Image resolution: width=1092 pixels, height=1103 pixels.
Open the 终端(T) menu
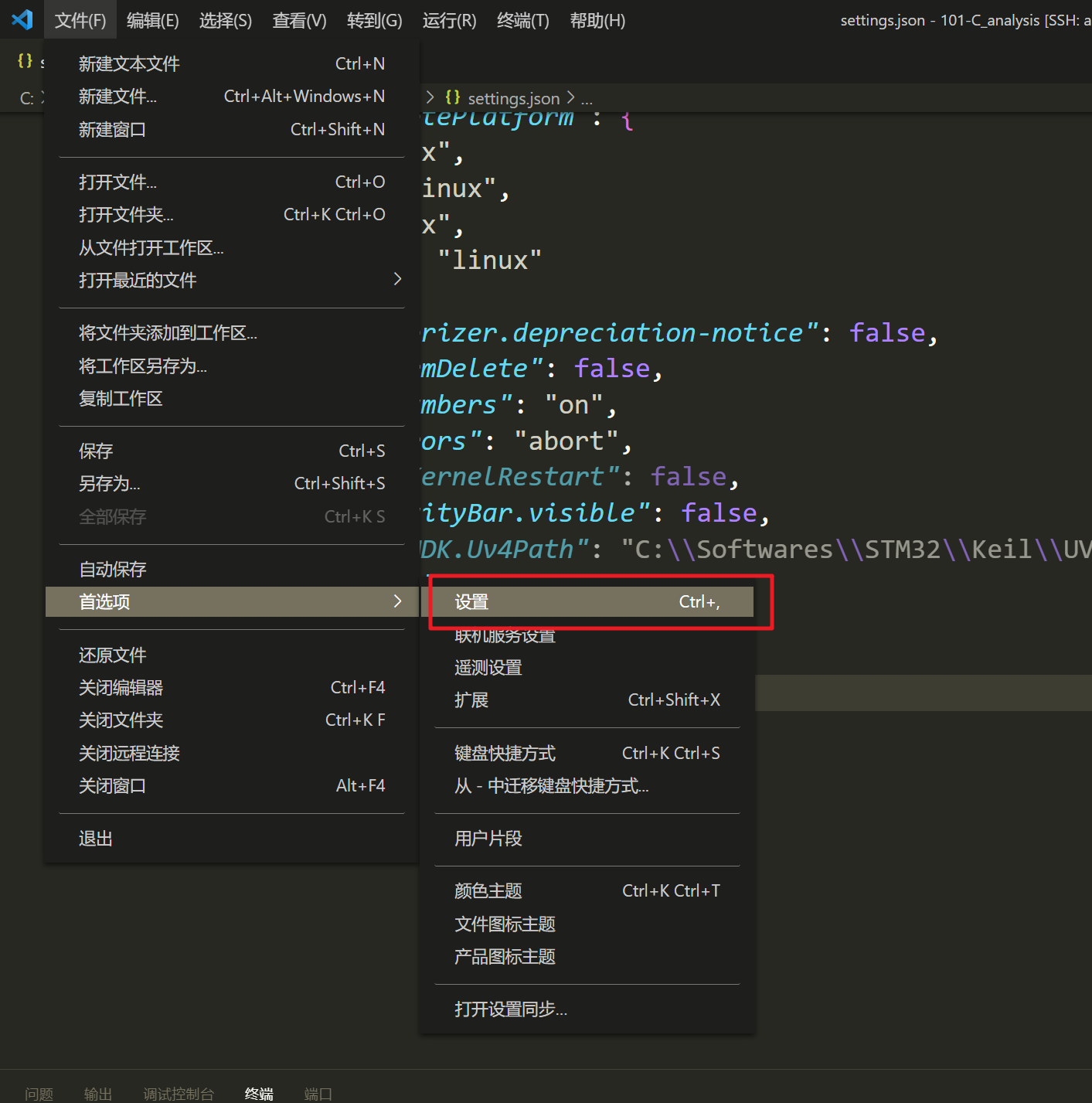[523, 20]
